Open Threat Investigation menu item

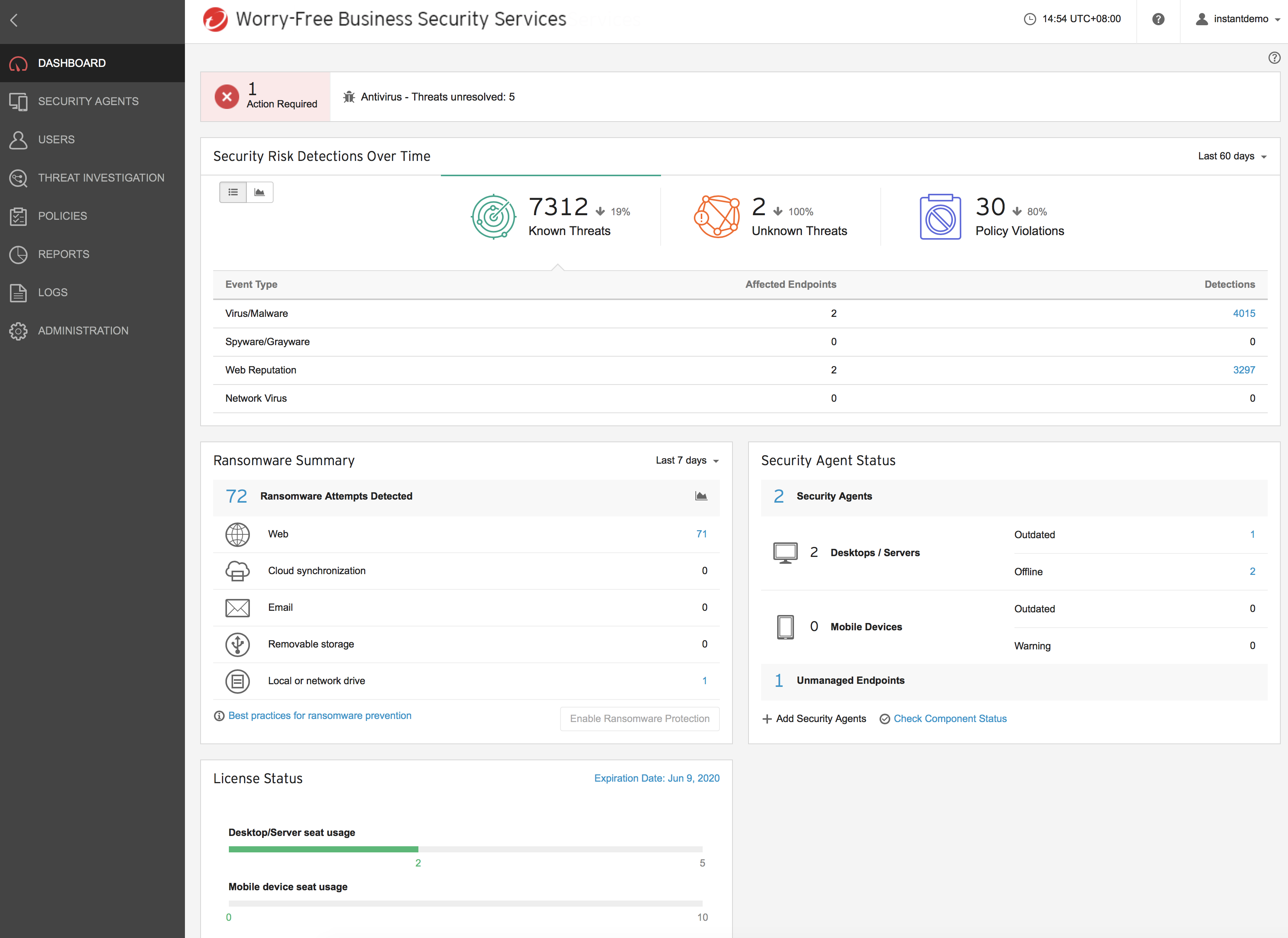tap(92, 178)
